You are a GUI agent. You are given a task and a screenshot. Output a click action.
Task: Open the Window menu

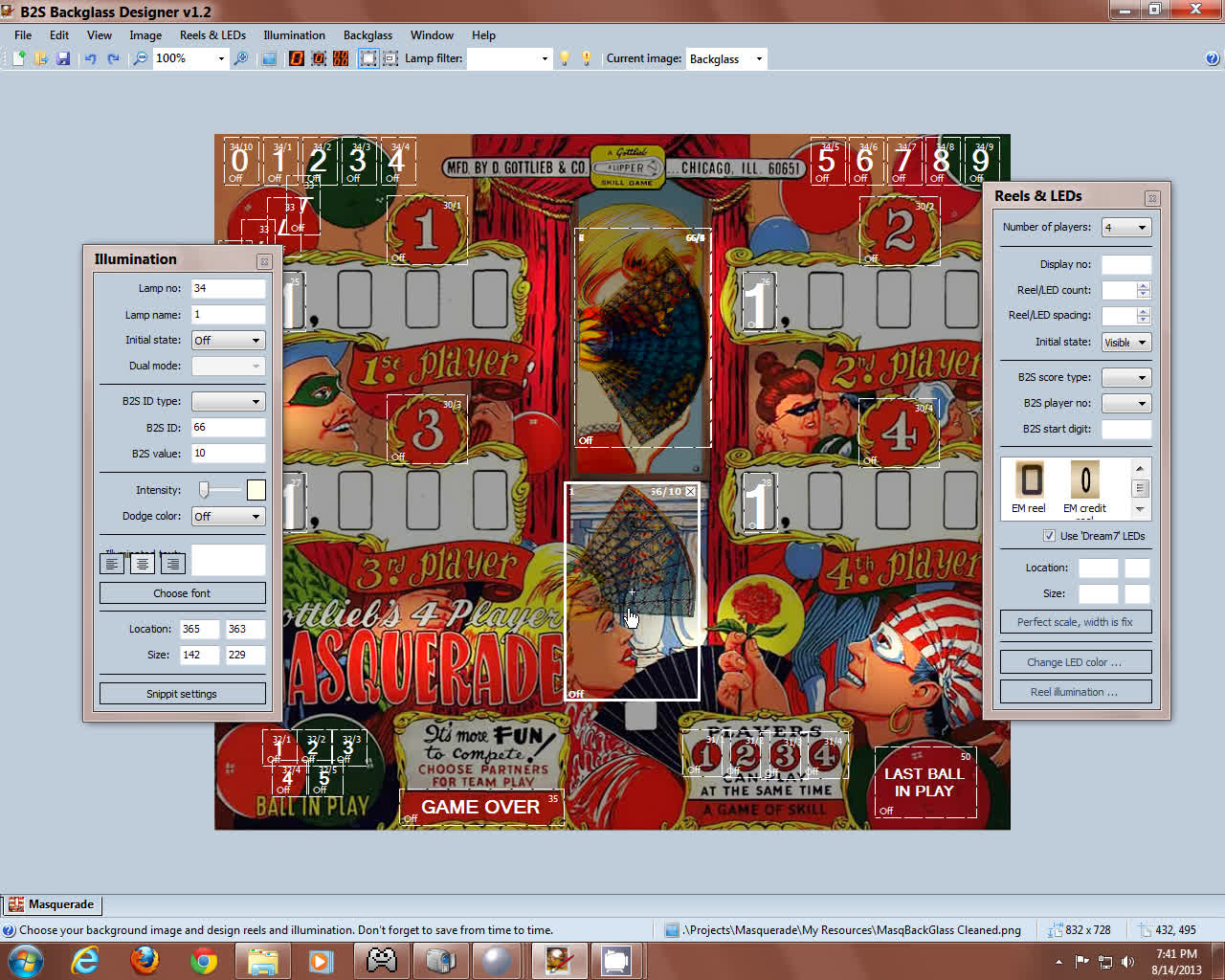(x=432, y=34)
